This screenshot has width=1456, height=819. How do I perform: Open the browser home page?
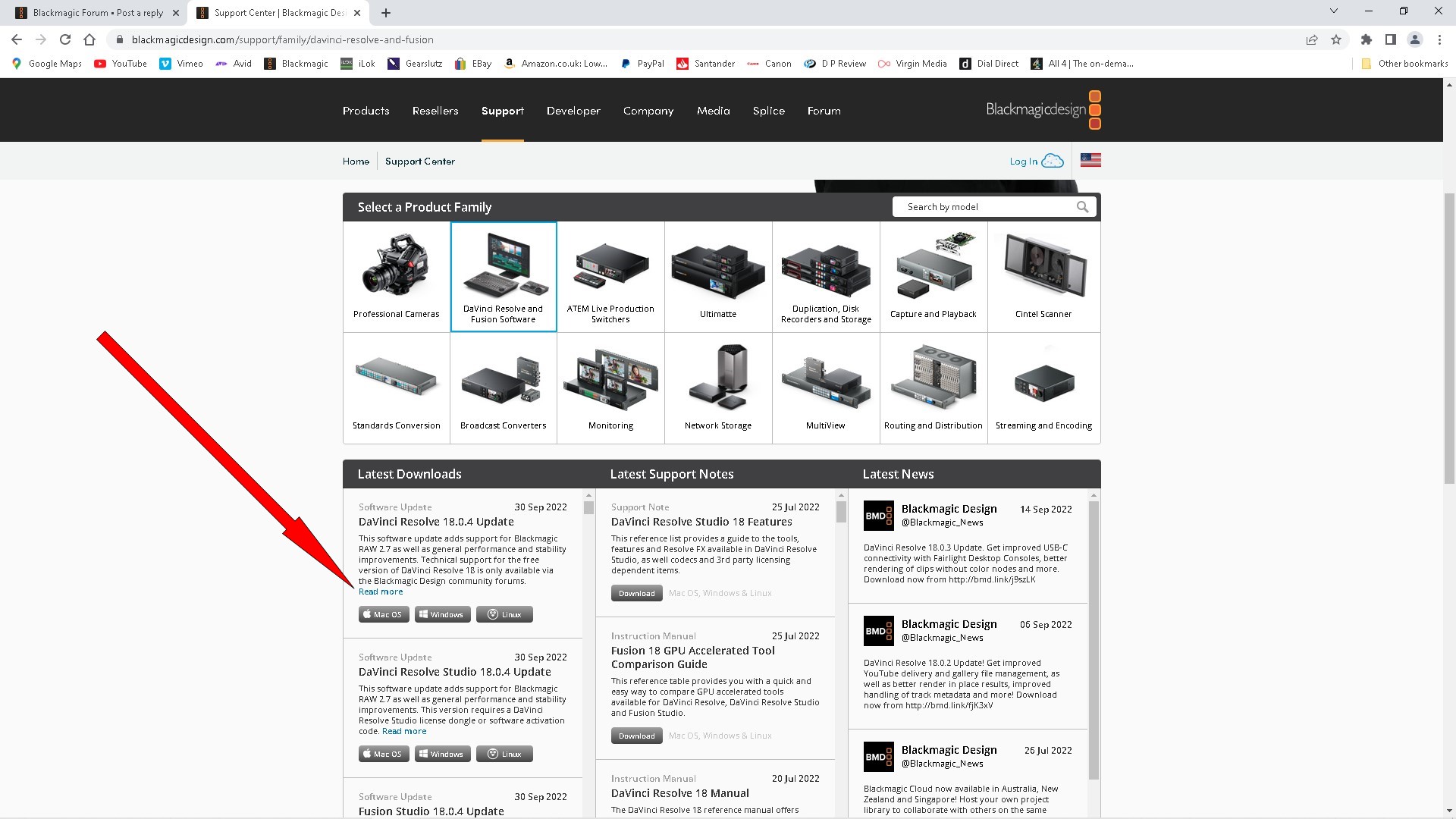tap(89, 39)
